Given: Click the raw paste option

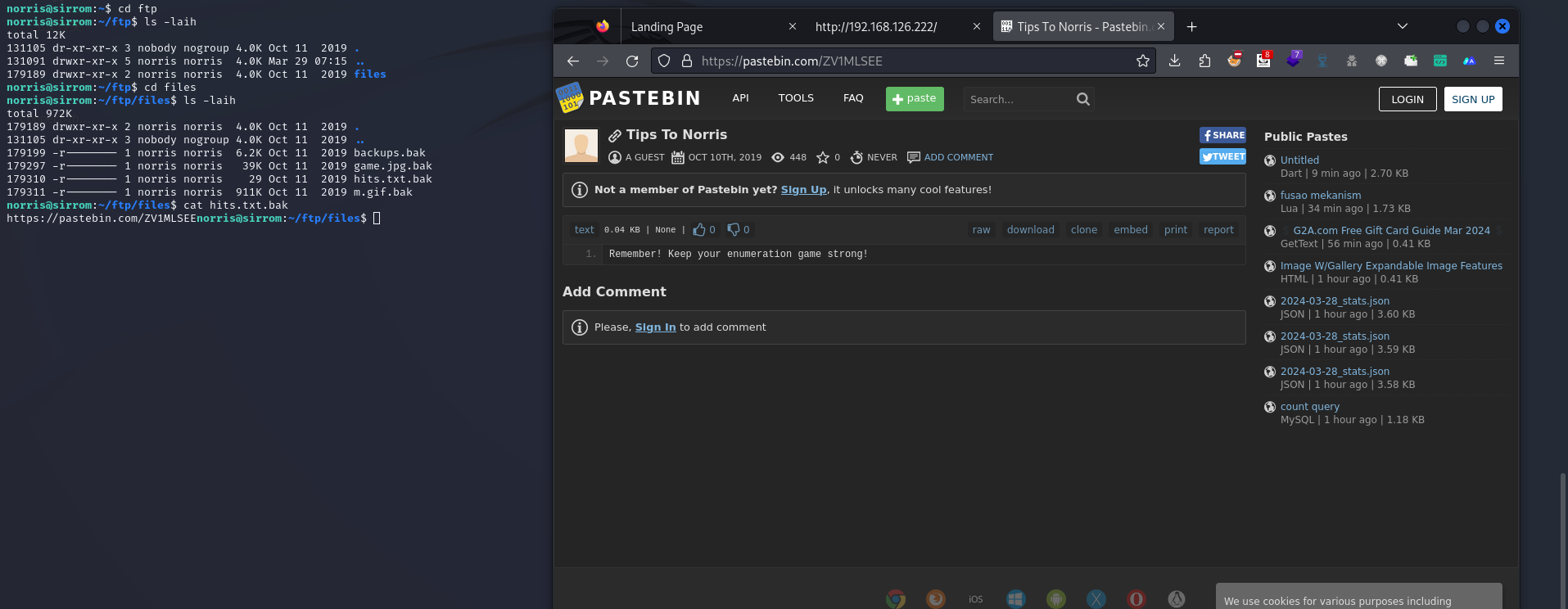Looking at the screenshot, I should pyautogui.click(x=981, y=230).
